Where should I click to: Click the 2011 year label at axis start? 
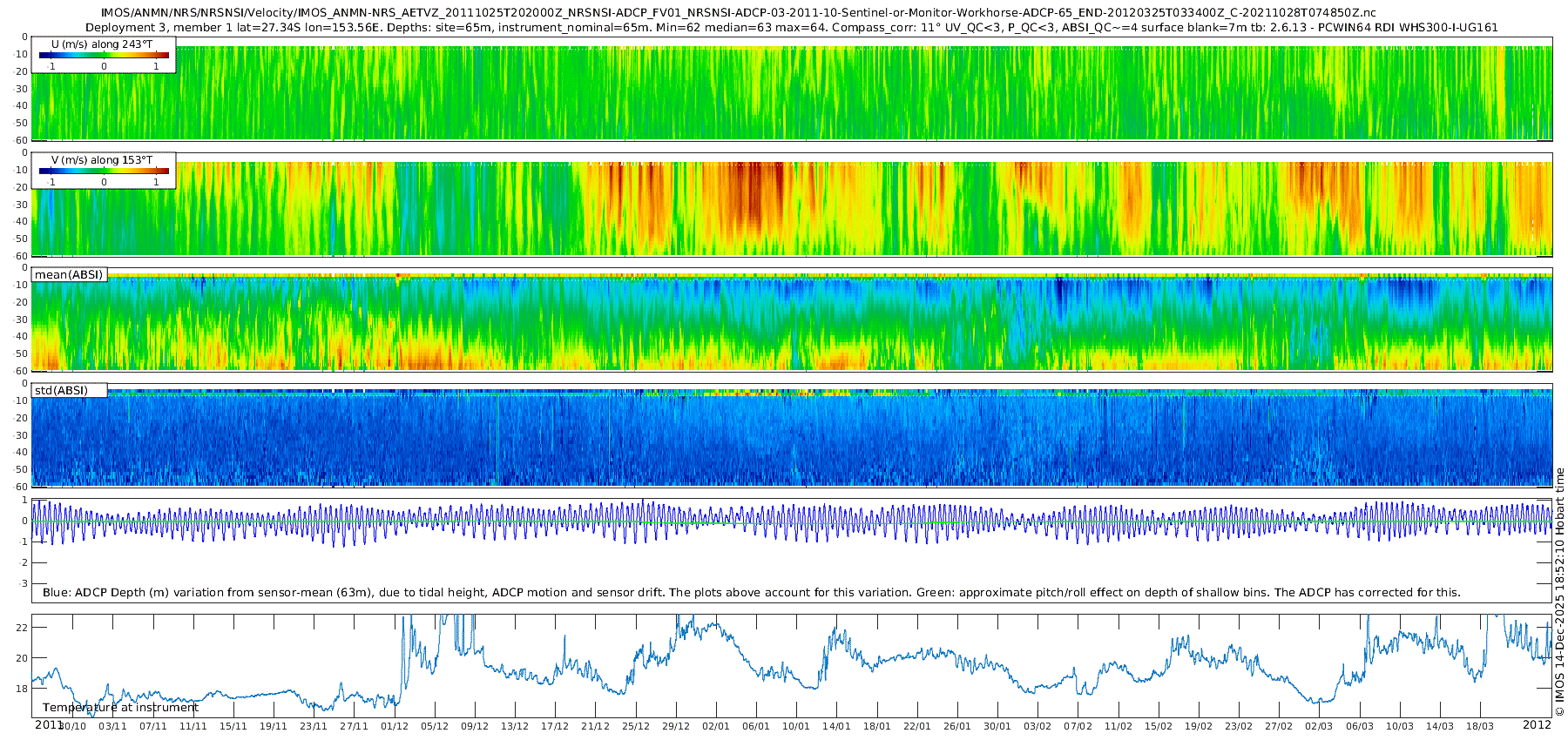(x=48, y=725)
